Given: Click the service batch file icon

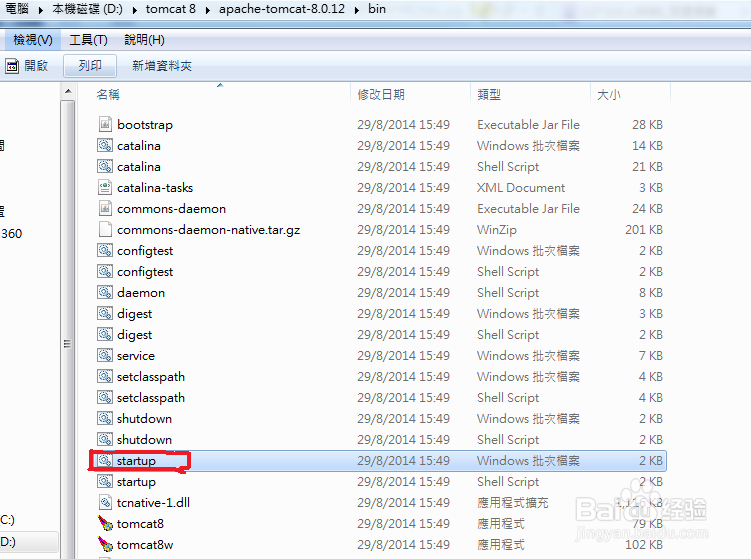Looking at the screenshot, I should point(105,355).
